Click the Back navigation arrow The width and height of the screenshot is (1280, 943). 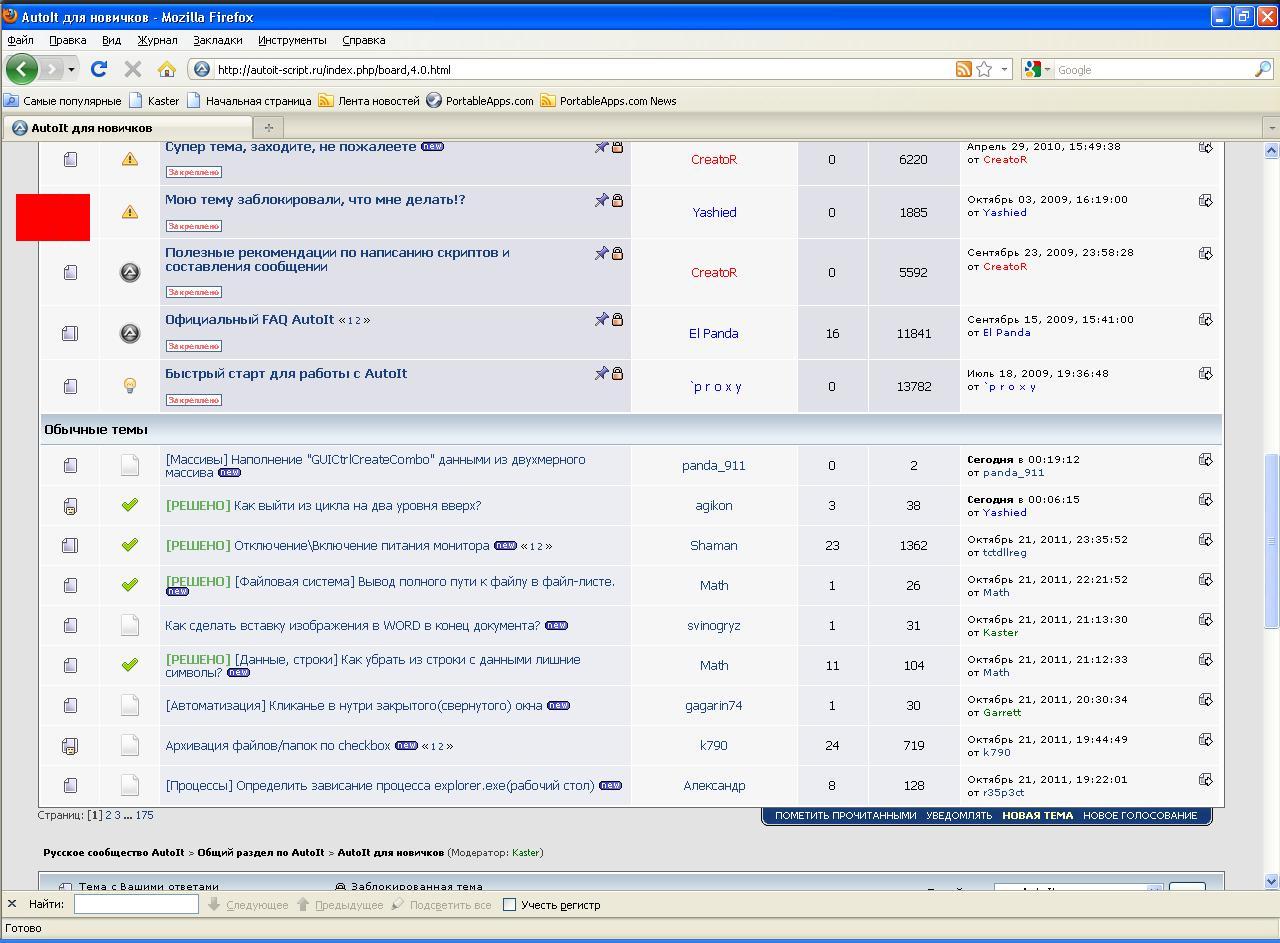[22, 69]
